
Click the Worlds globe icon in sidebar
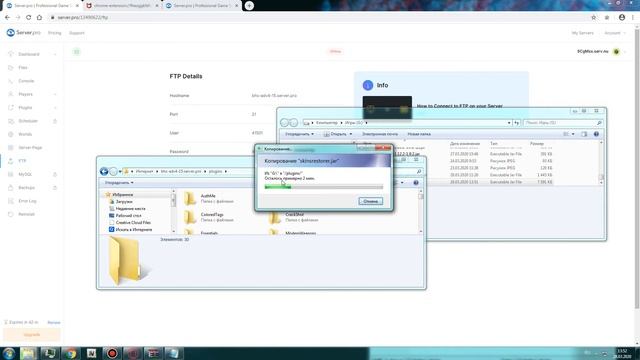pos(11,134)
